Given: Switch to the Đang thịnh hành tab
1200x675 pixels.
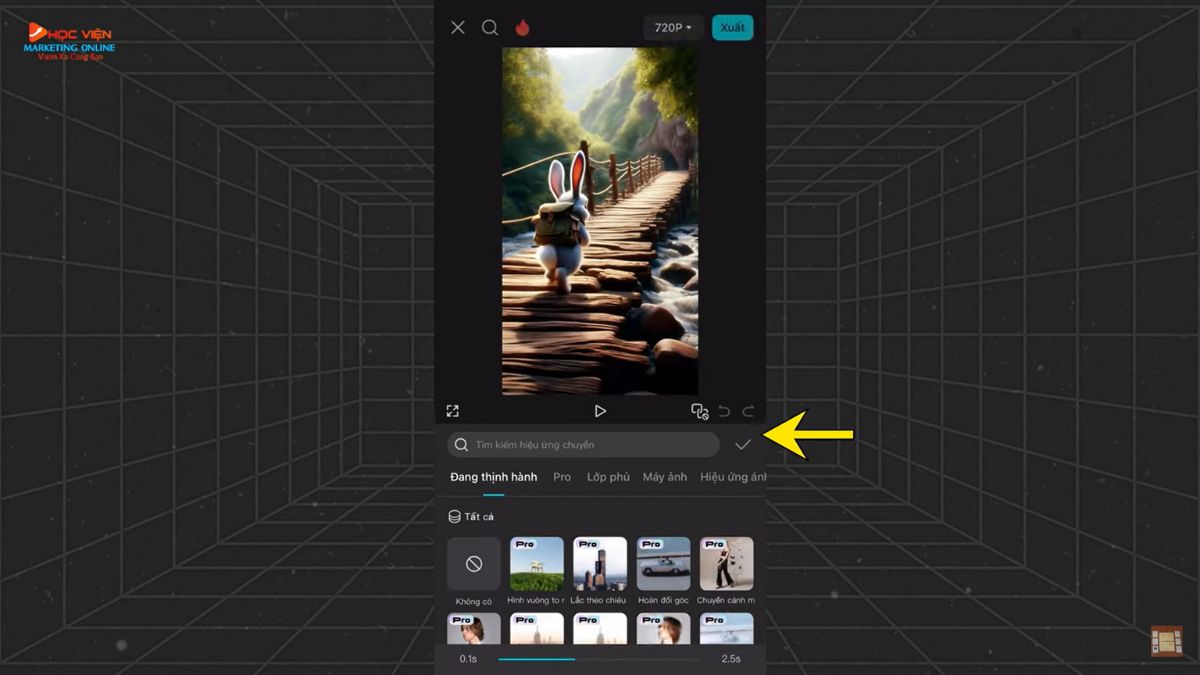Looking at the screenshot, I should [494, 477].
